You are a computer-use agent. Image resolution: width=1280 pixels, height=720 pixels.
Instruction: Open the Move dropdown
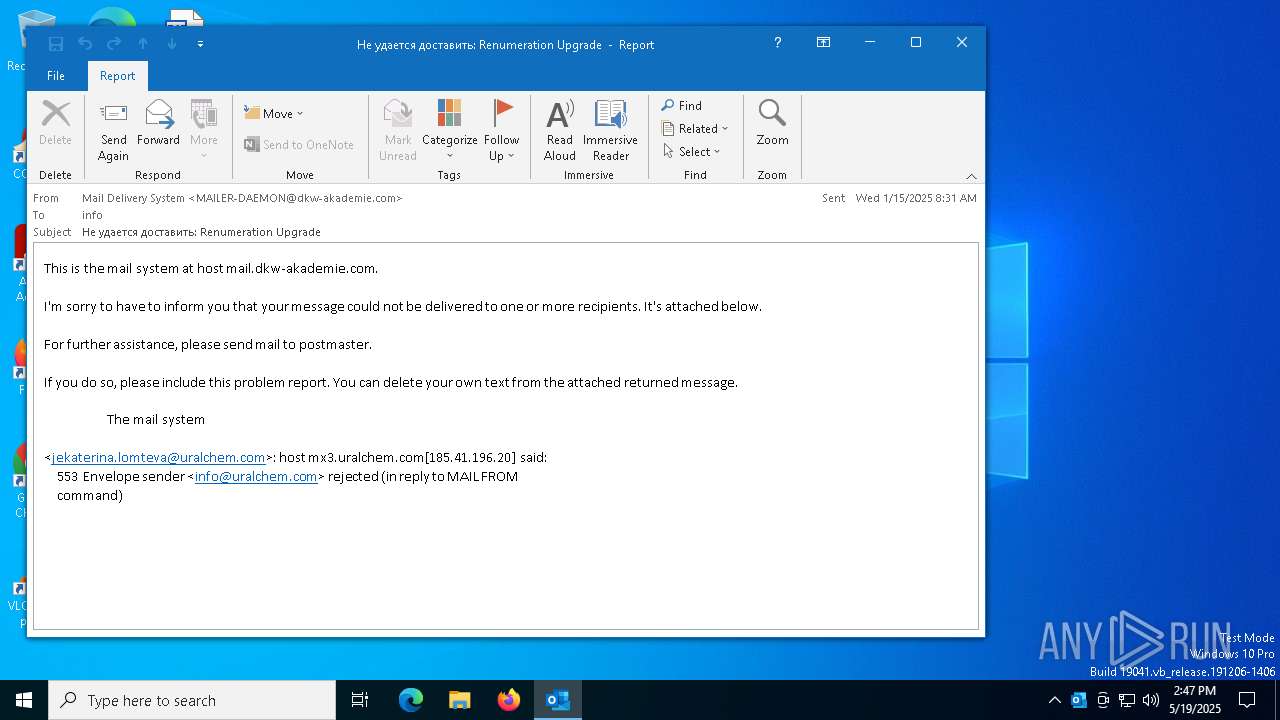click(x=274, y=114)
